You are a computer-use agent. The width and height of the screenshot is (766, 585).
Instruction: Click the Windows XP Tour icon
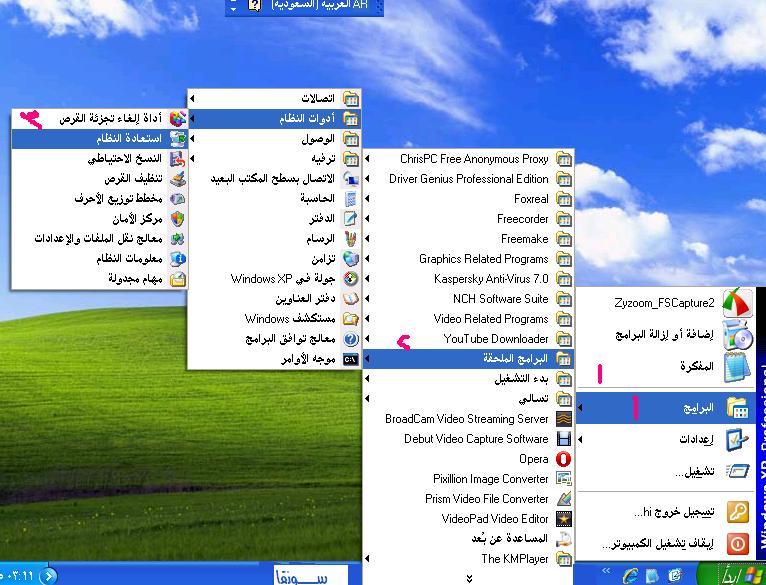tap(351, 279)
